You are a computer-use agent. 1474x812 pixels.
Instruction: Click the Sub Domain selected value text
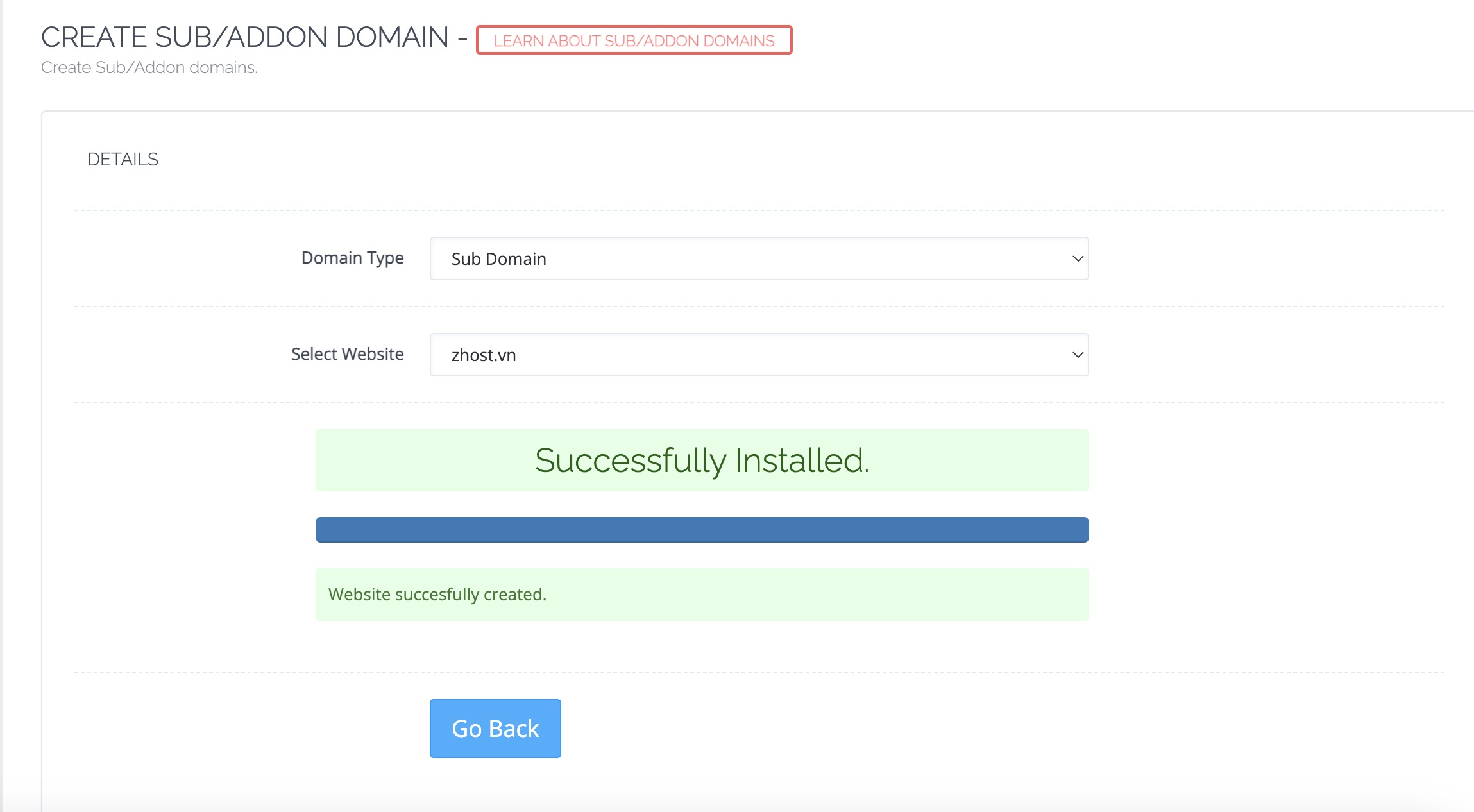pyautogui.click(x=498, y=259)
